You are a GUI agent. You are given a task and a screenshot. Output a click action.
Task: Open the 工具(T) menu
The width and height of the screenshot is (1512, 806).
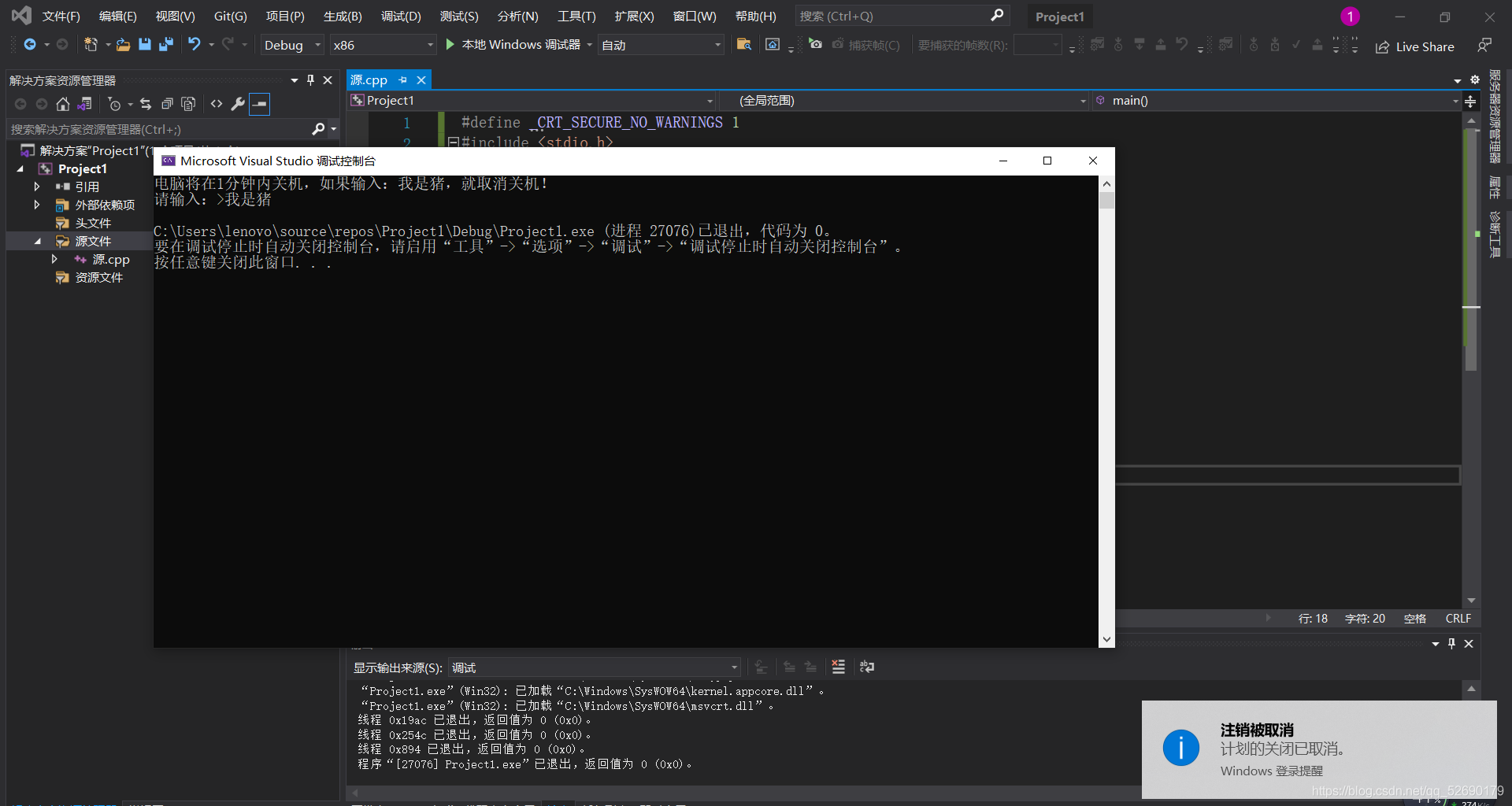(x=576, y=17)
